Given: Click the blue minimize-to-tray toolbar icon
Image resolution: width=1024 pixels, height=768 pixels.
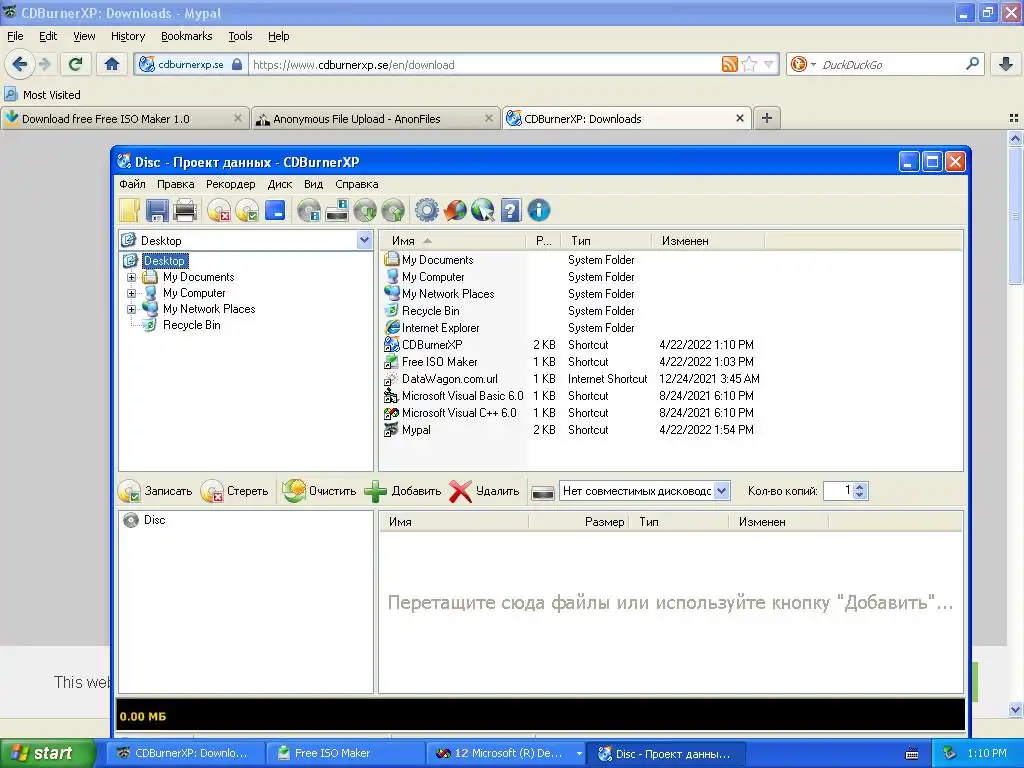Looking at the screenshot, I should pos(275,210).
